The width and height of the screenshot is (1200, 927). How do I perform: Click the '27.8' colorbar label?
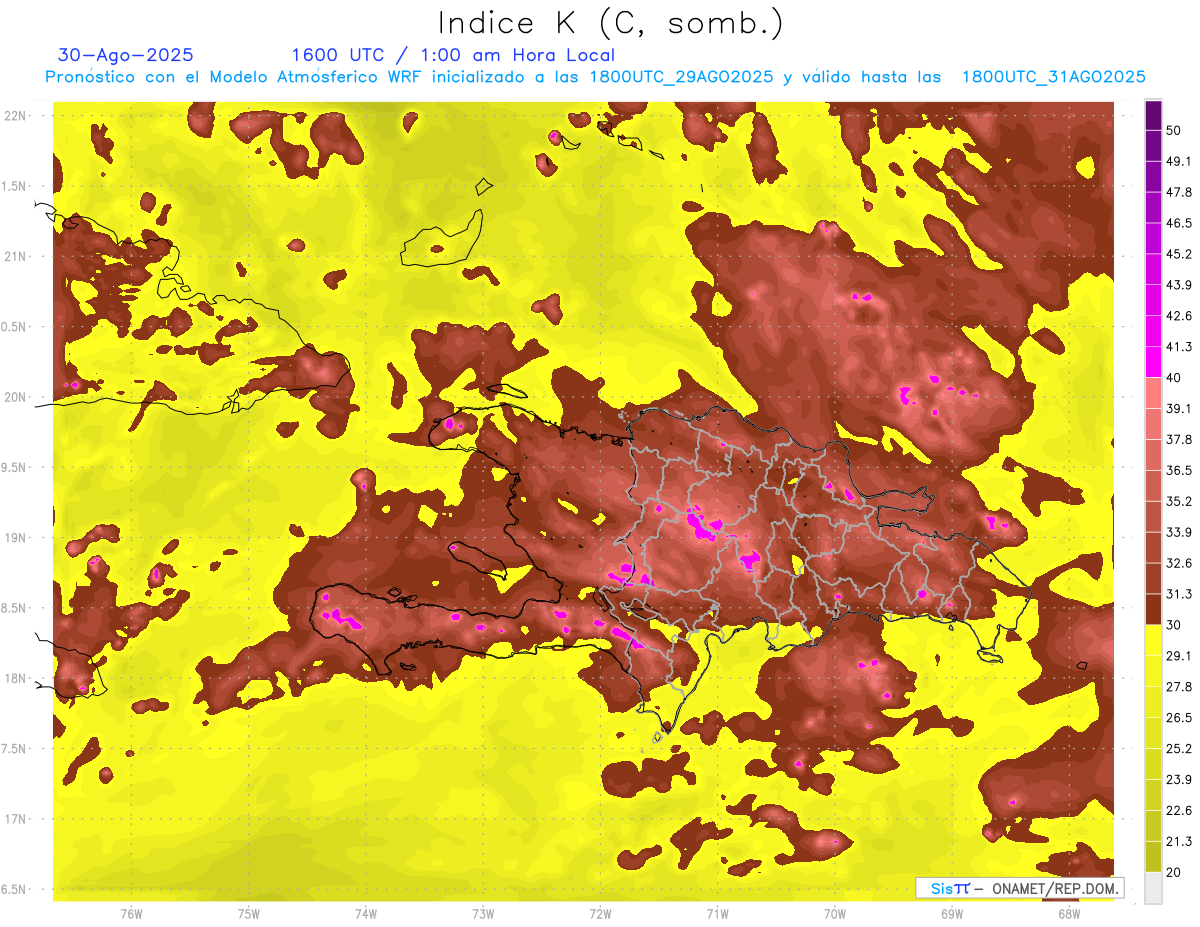pos(1178,687)
